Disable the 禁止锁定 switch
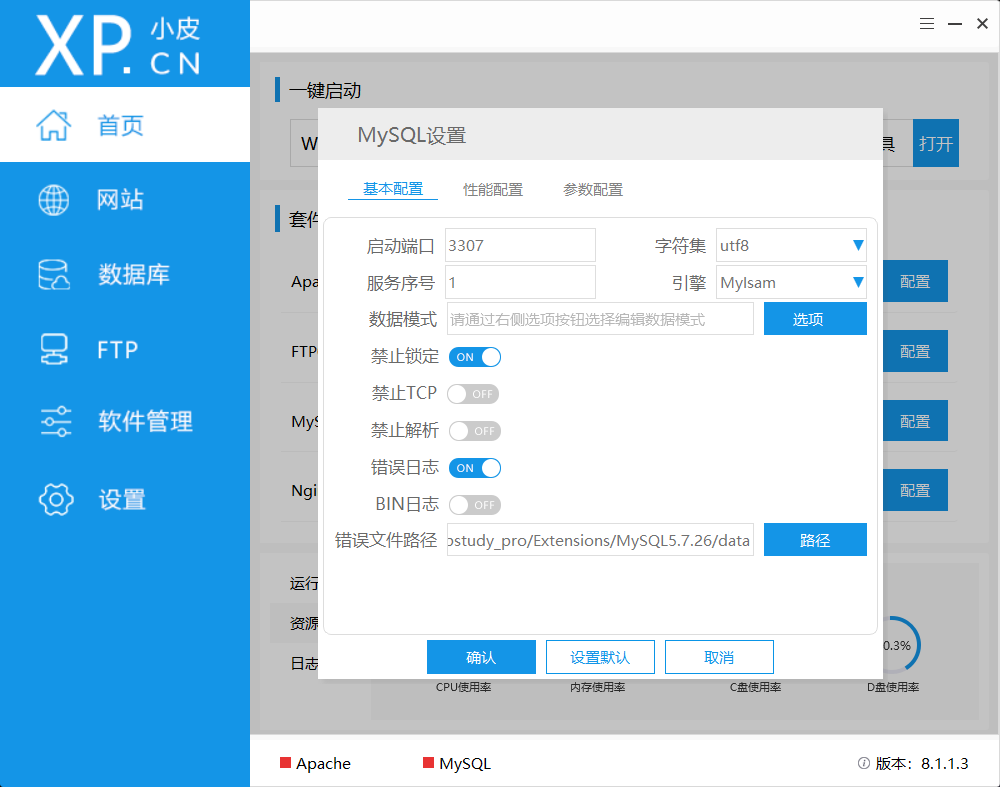The height and width of the screenshot is (787, 1000). pyautogui.click(x=474, y=356)
